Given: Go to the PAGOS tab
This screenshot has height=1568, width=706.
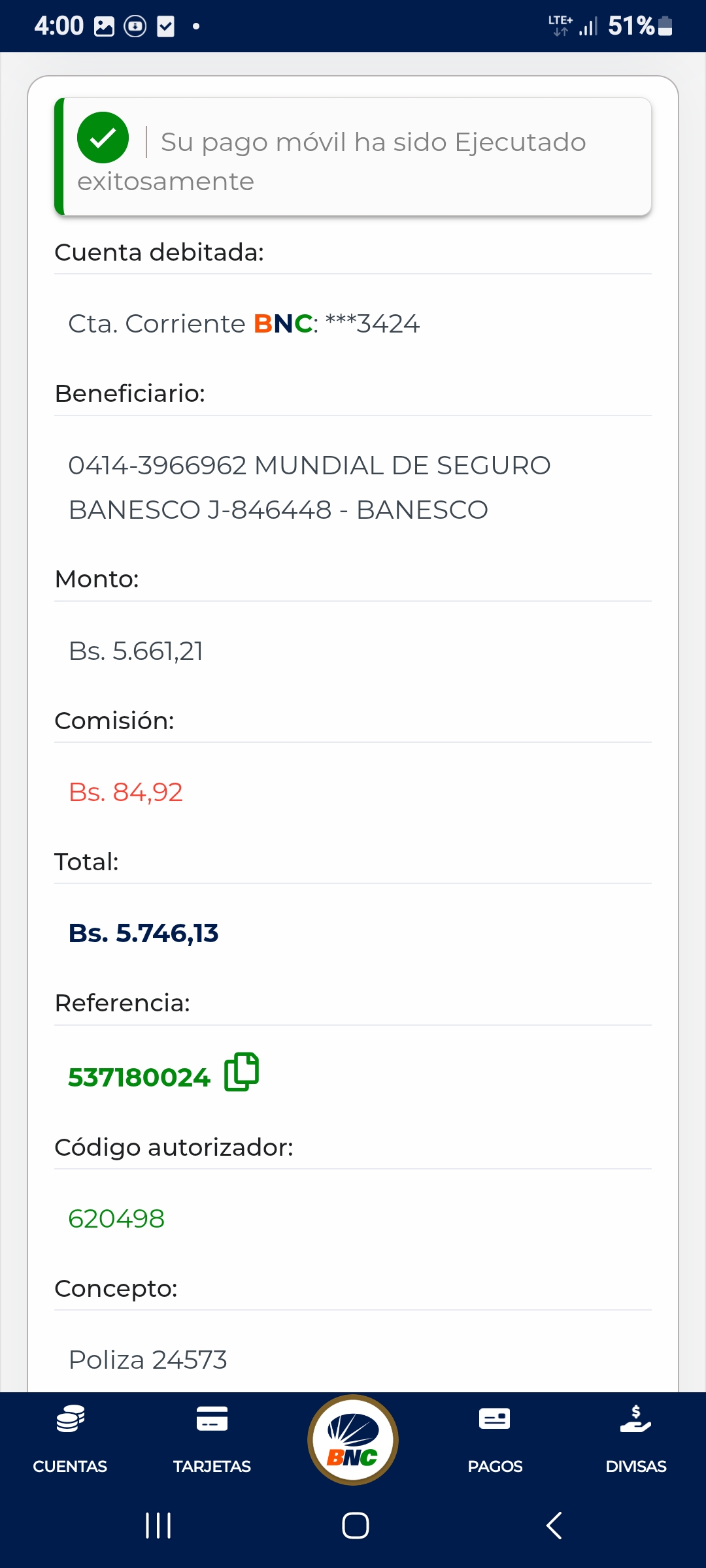Looking at the screenshot, I should 495,1466.
